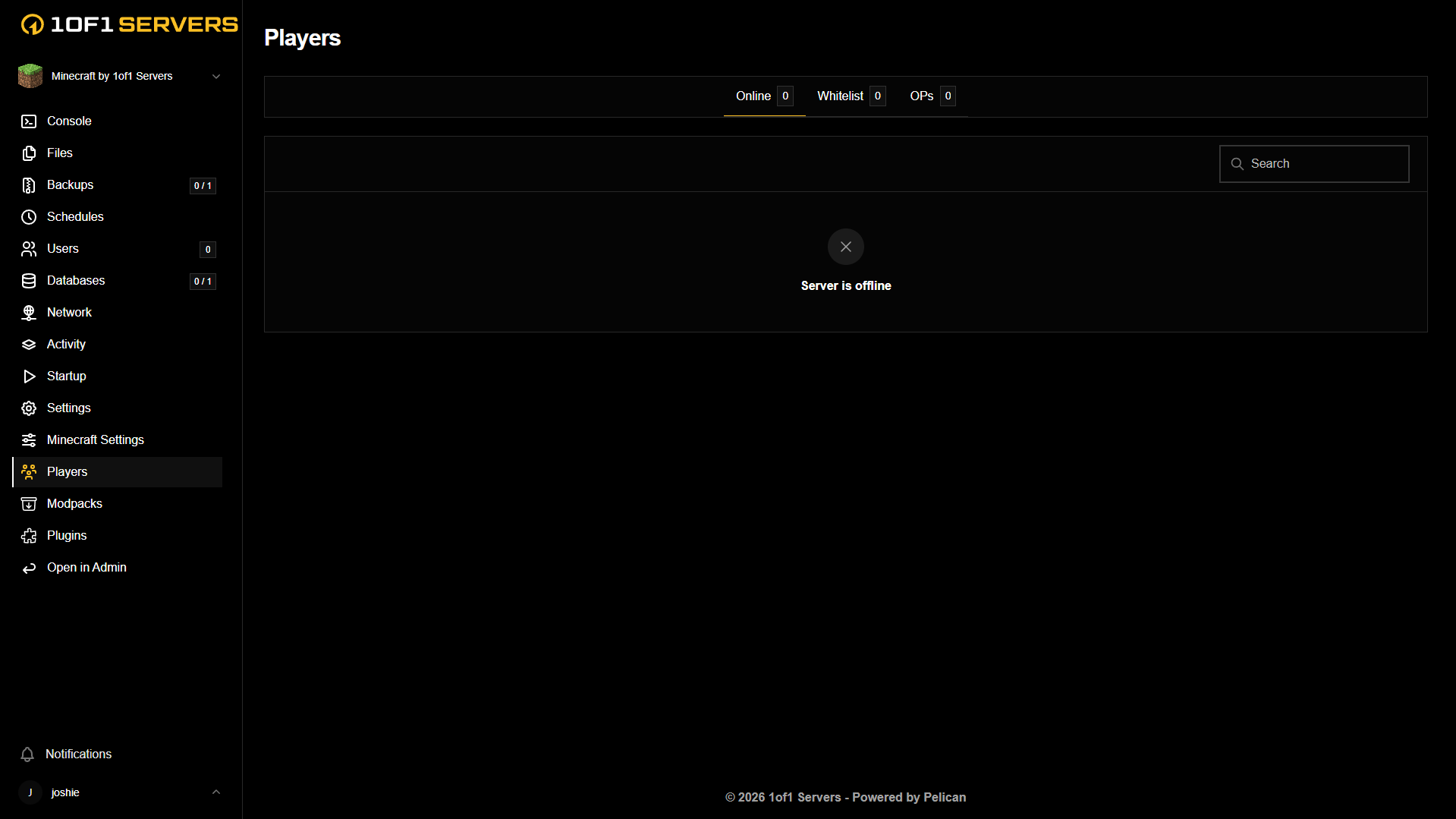Click the 'Server is offline' message text
The width and height of the screenshot is (1456, 819).
tap(846, 286)
